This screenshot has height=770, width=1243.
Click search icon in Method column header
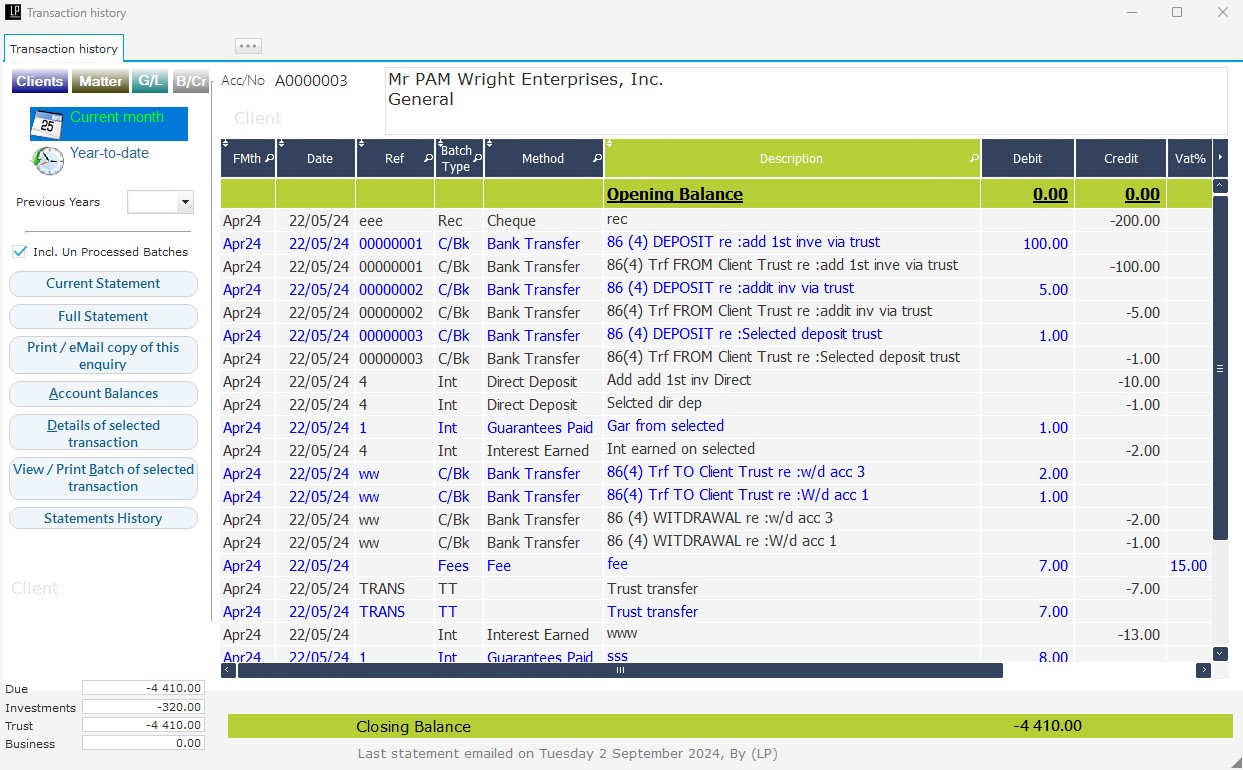point(597,158)
